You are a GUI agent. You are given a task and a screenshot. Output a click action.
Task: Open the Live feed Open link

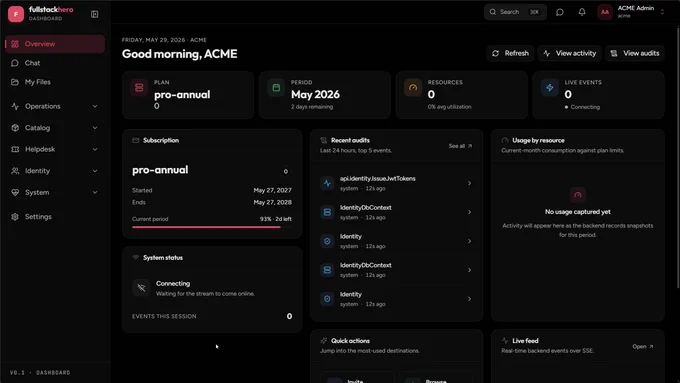[x=643, y=347]
